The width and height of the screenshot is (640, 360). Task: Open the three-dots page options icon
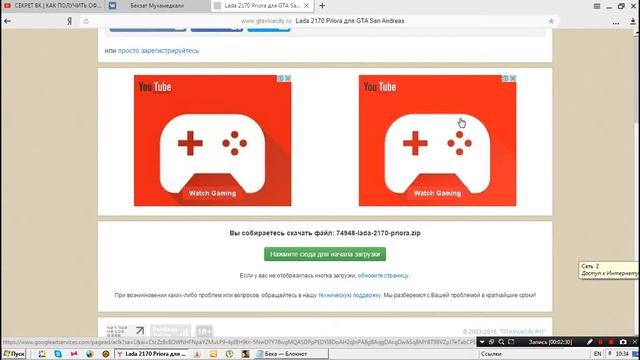616,23
